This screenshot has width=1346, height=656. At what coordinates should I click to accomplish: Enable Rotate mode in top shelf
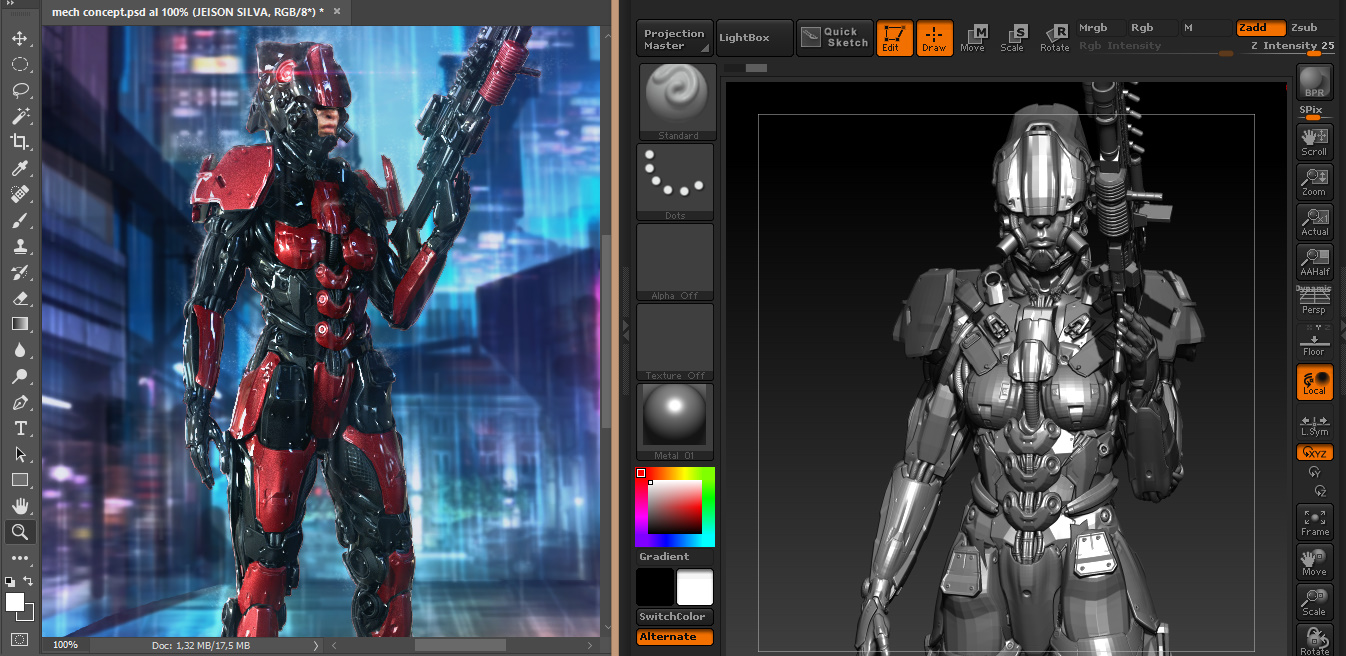tap(1054, 38)
